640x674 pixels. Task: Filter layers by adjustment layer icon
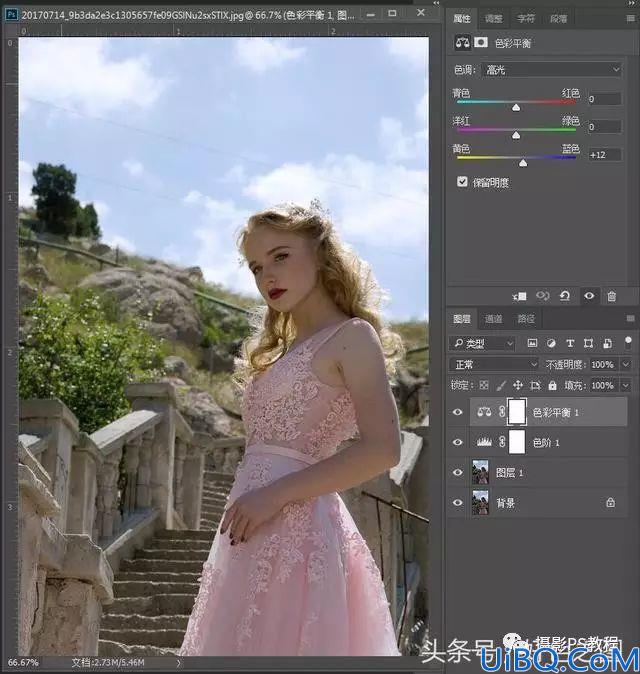pyautogui.click(x=551, y=343)
